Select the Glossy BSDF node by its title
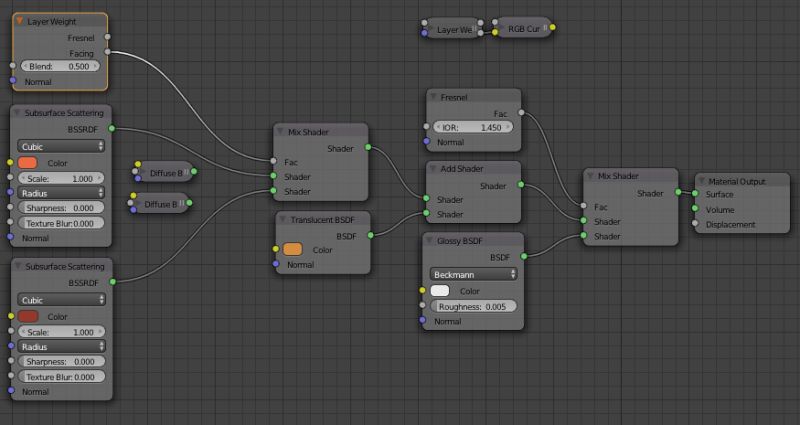This screenshot has width=800, height=425. pos(459,241)
